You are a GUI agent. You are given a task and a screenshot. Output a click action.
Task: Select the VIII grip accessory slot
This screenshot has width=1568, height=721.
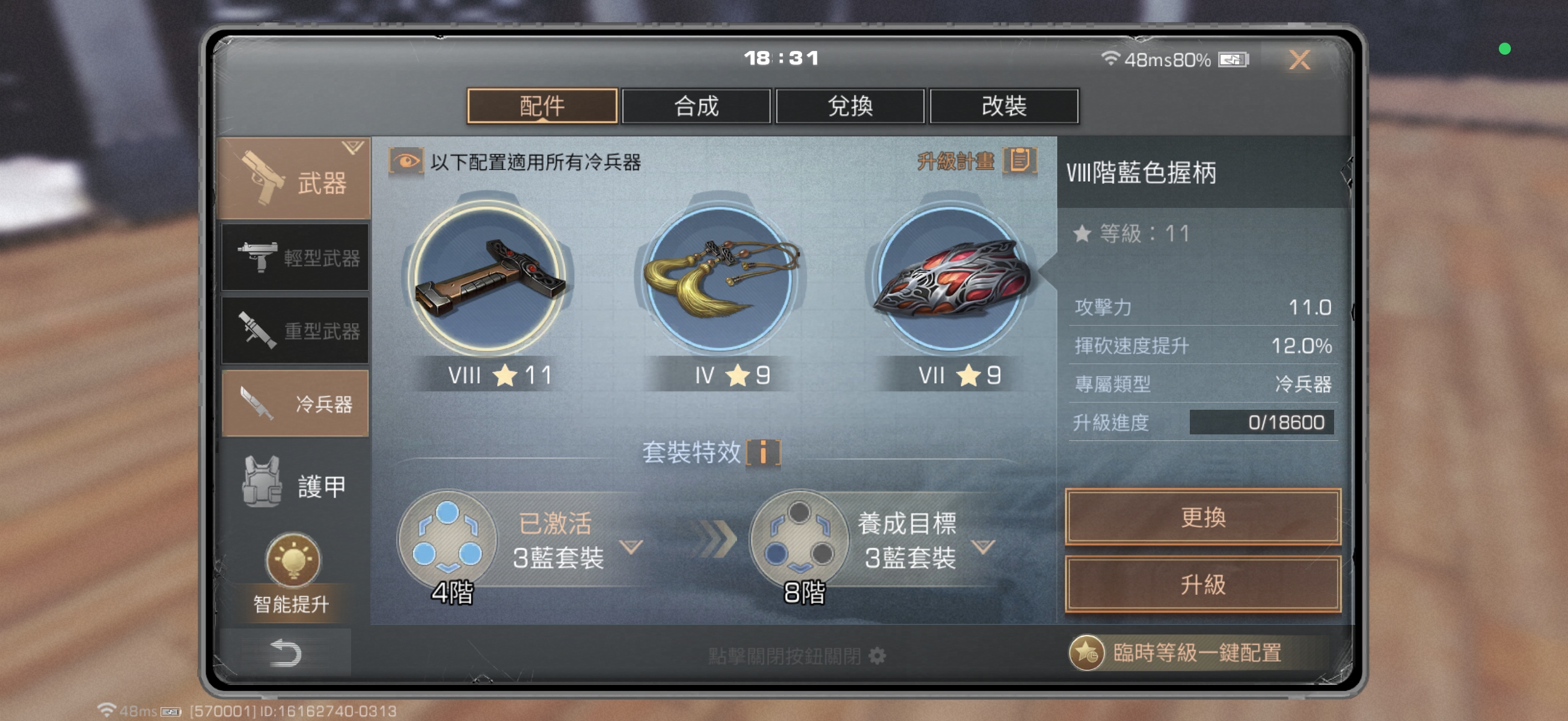(x=488, y=278)
